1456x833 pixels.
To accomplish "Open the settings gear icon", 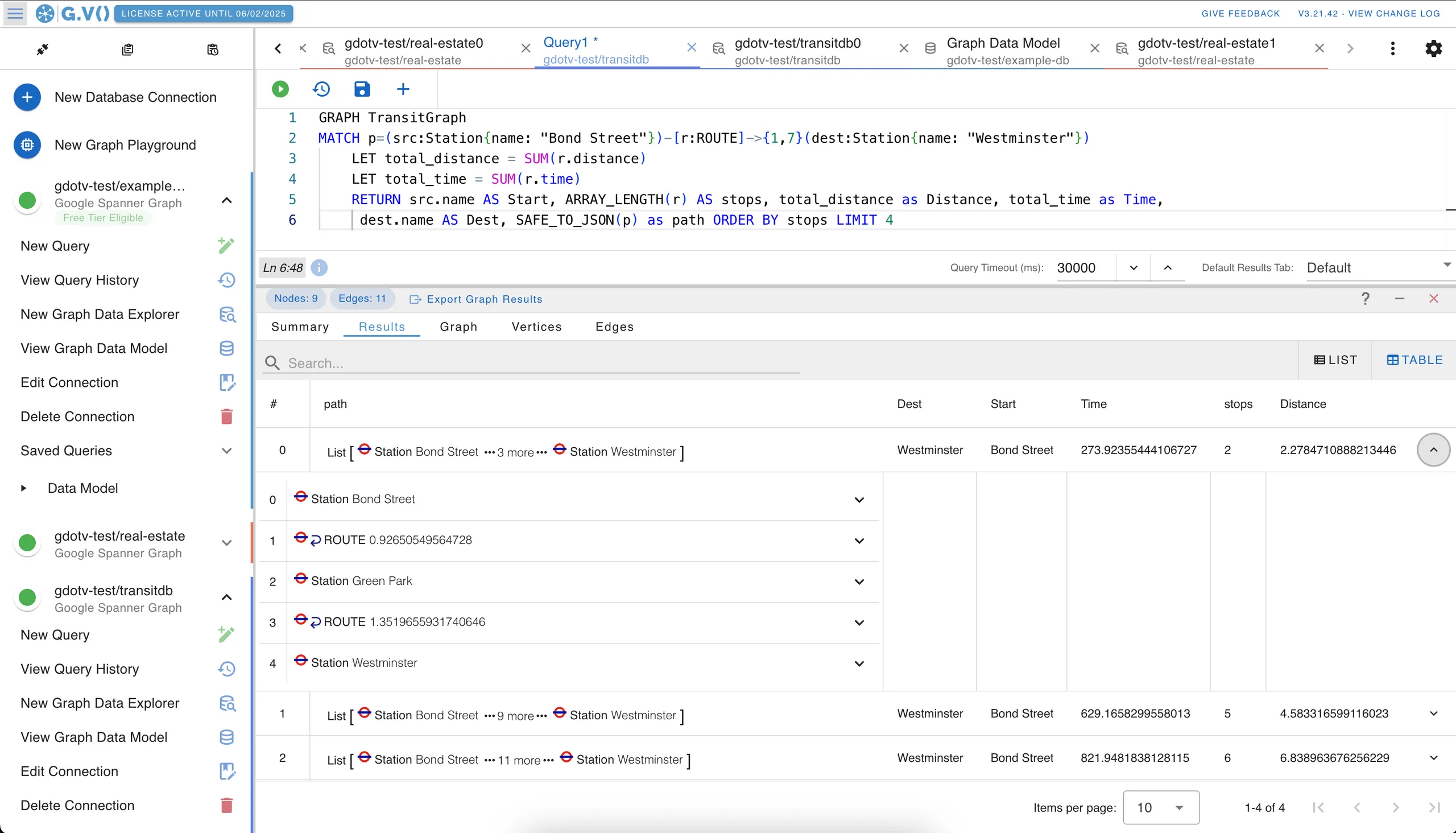I will 1433,48.
